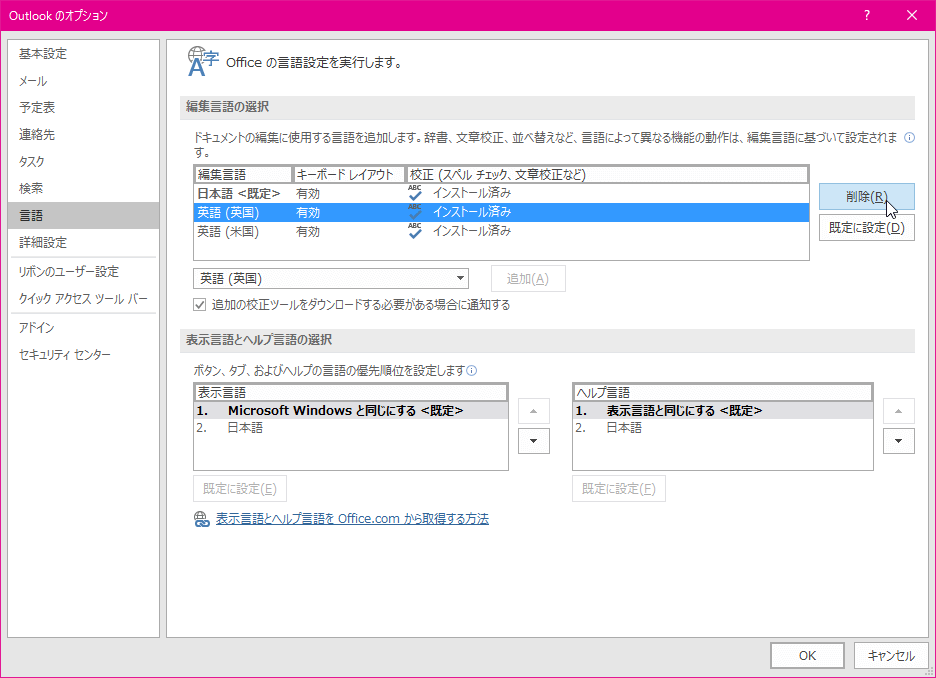The height and width of the screenshot is (678, 936).
Task: Open the 基本設定 category
Action: click(84, 54)
